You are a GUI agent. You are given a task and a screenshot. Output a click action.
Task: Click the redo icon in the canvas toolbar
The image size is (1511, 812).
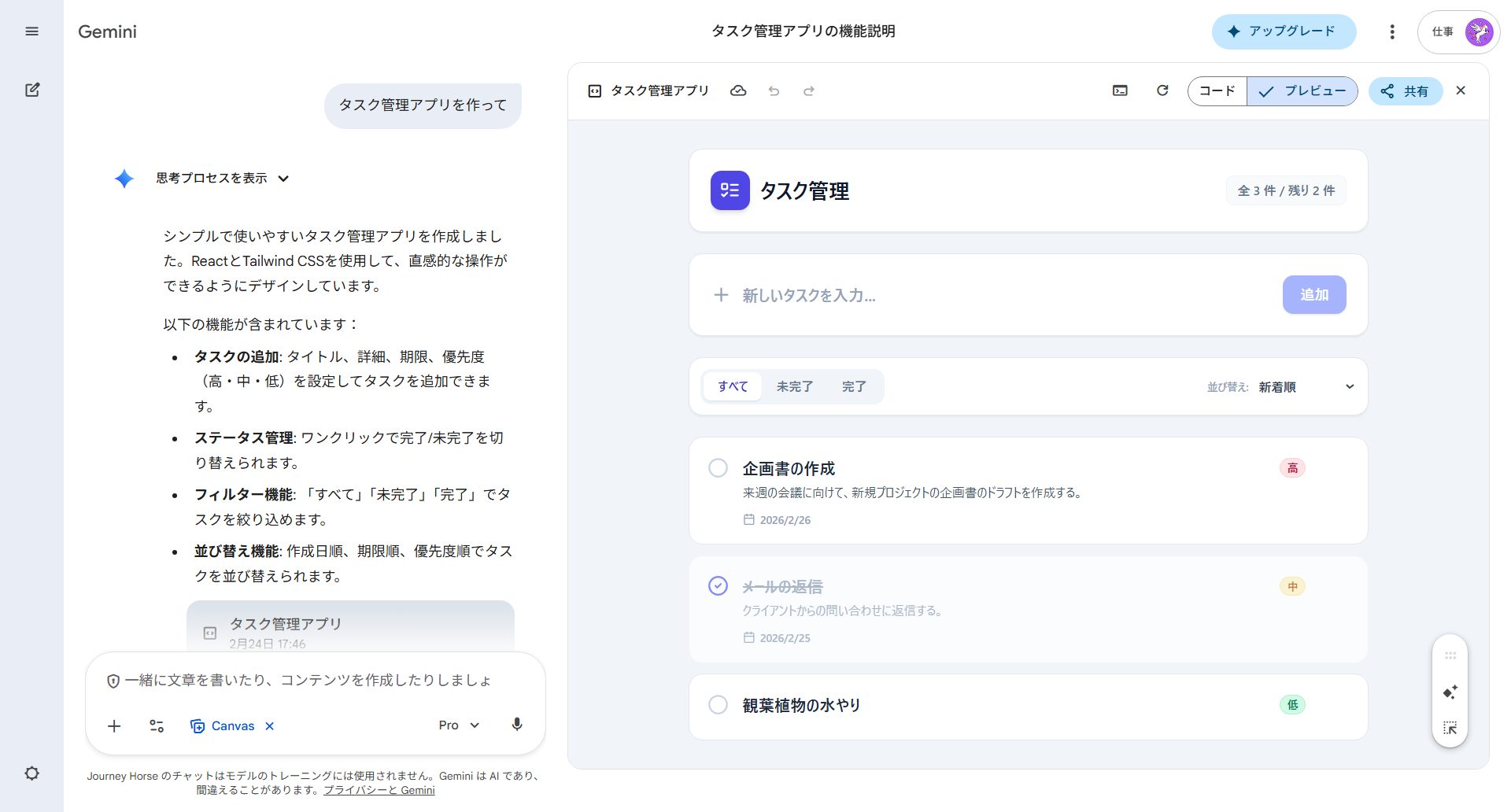(x=809, y=90)
